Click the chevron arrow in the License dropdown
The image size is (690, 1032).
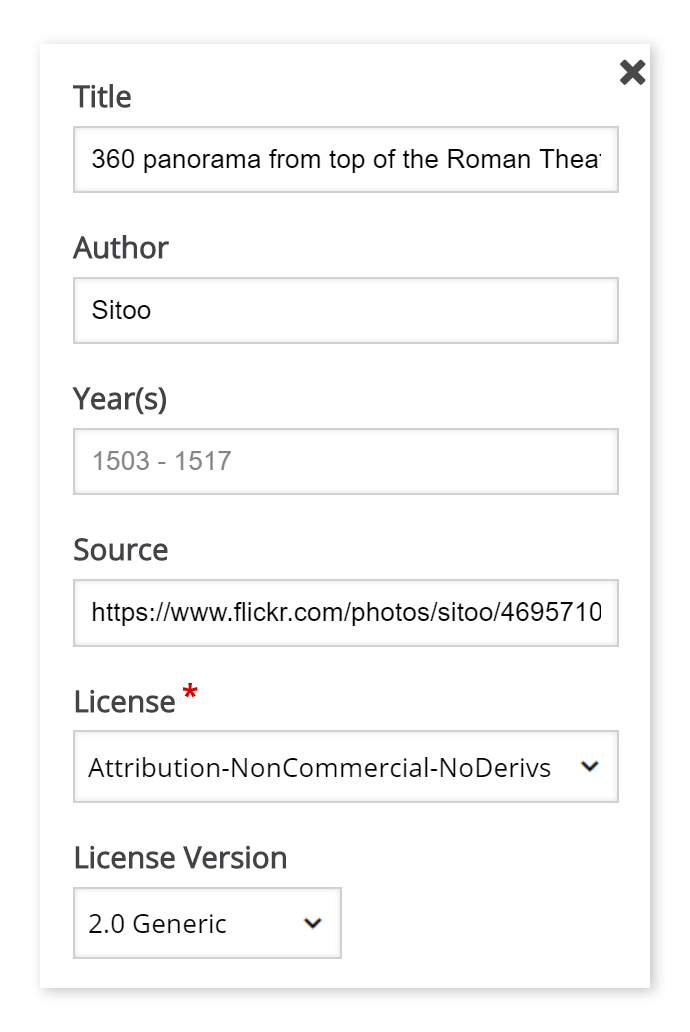(x=589, y=766)
